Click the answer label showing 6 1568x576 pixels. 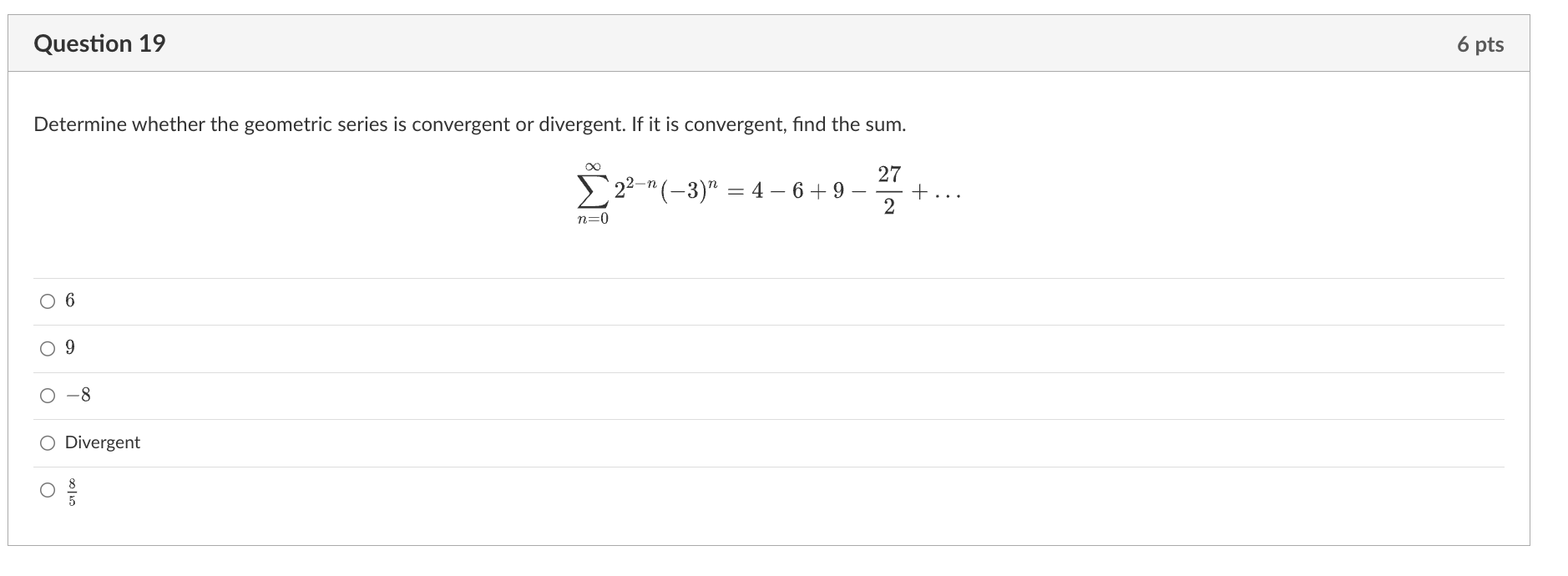click(x=69, y=301)
